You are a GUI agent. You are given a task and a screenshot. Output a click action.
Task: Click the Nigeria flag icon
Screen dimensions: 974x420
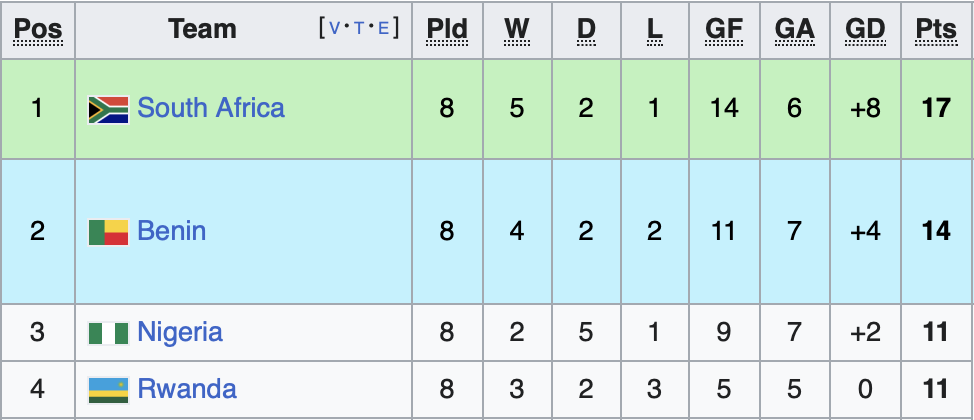coord(108,333)
